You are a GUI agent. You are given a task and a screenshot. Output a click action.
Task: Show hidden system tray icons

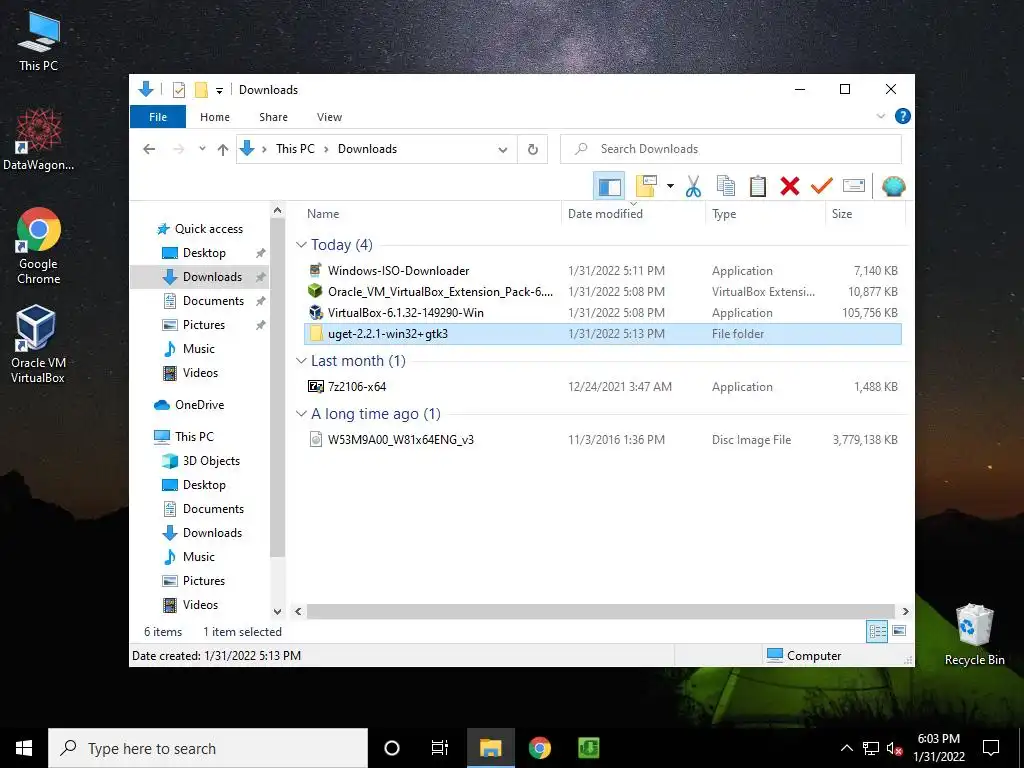846,748
